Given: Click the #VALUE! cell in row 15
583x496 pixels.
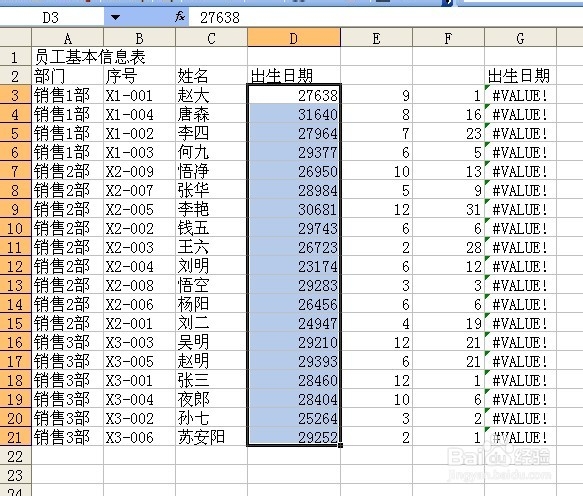Looking at the screenshot, I should click(521, 323).
